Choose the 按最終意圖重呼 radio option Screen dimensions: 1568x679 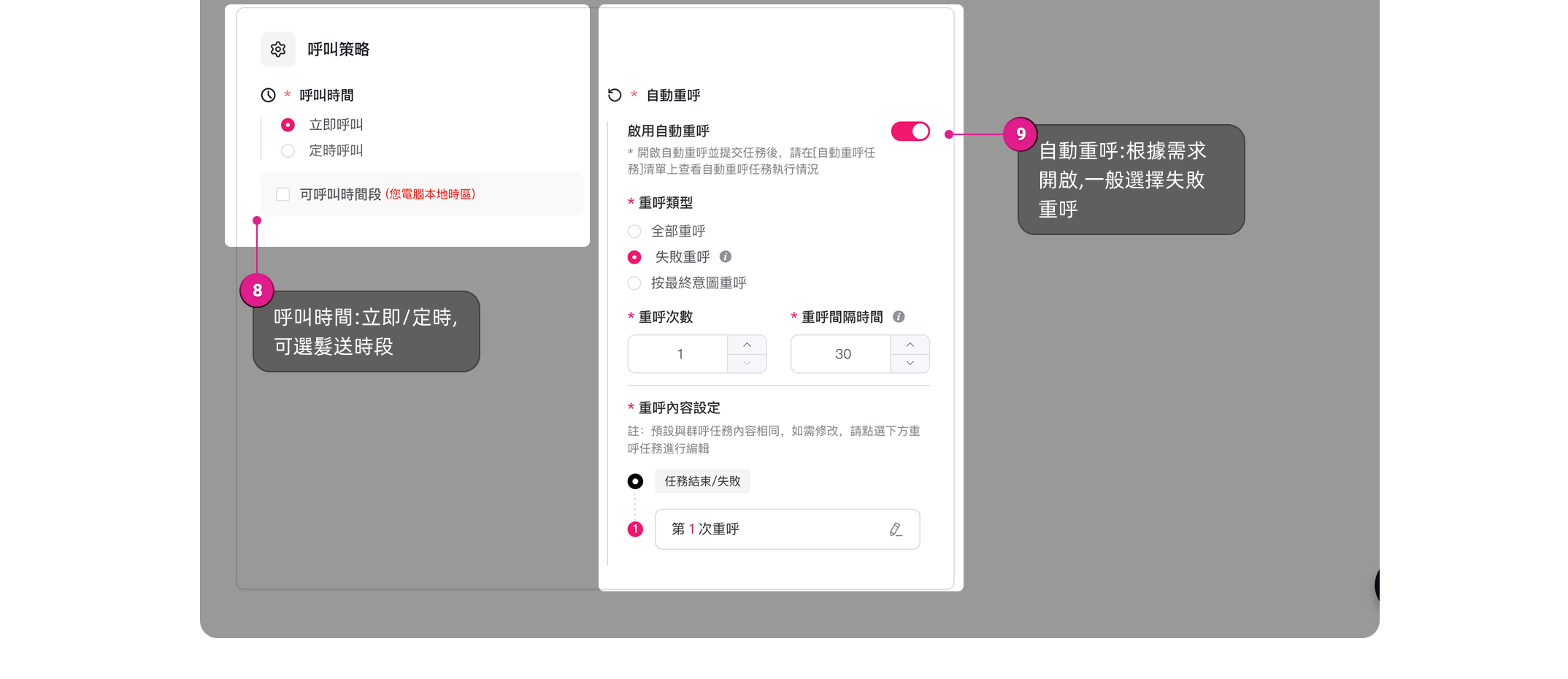pyautogui.click(x=634, y=283)
